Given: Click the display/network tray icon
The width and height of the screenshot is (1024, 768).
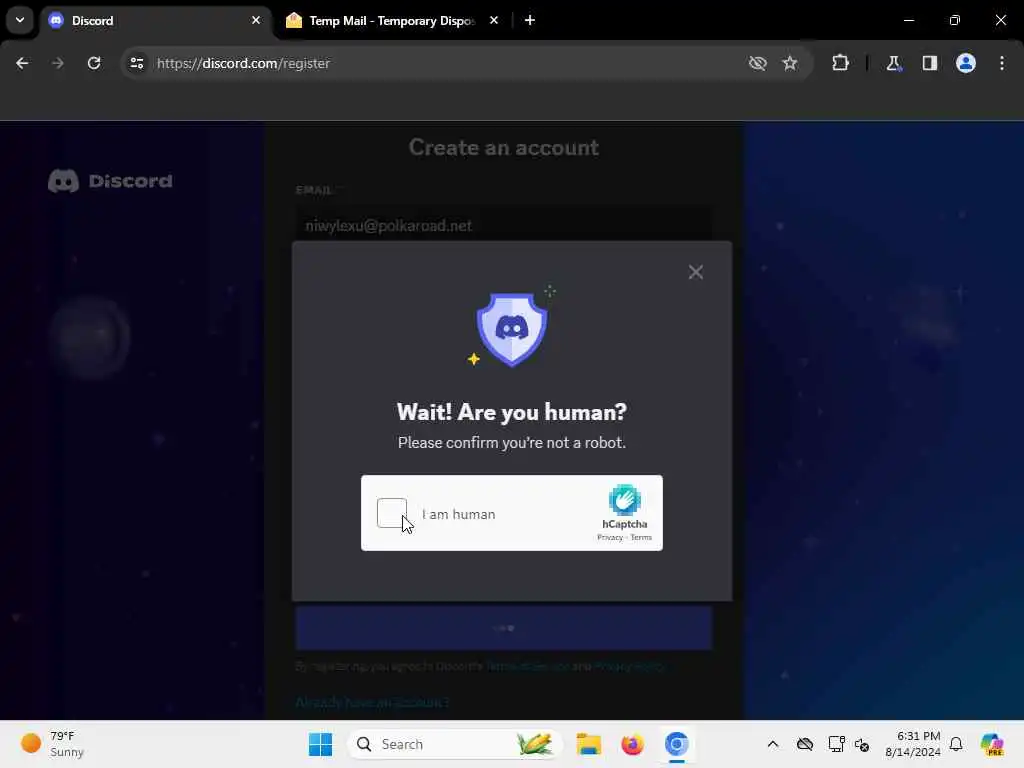Looking at the screenshot, I should [x=837, y=744].
